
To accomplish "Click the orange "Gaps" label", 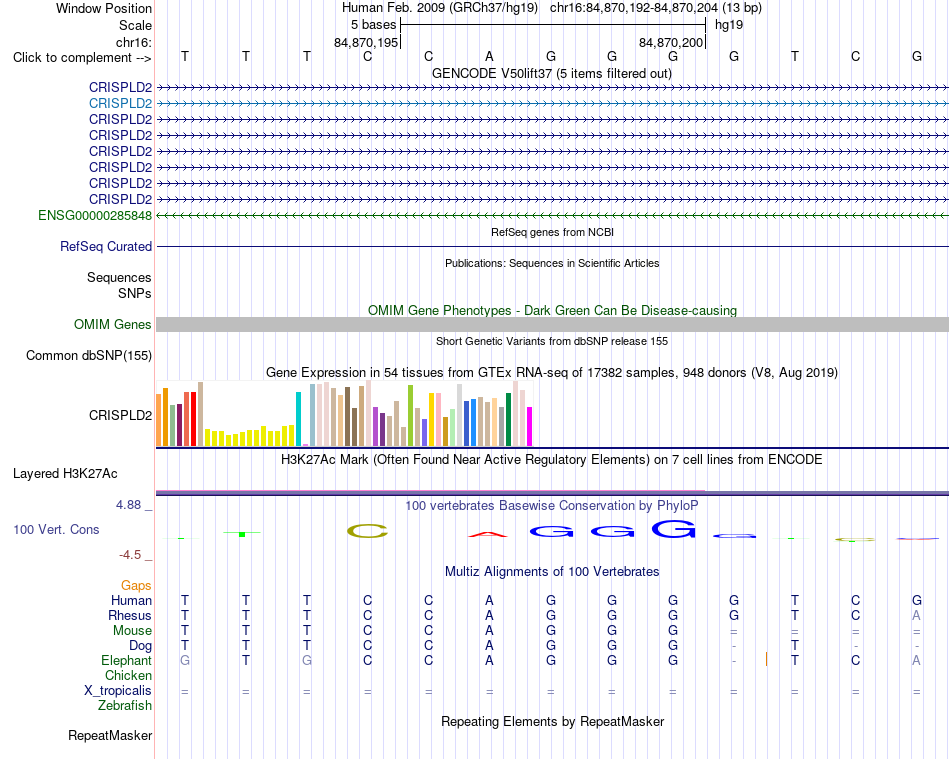I will pyautogui.click(x=136, y=585).
